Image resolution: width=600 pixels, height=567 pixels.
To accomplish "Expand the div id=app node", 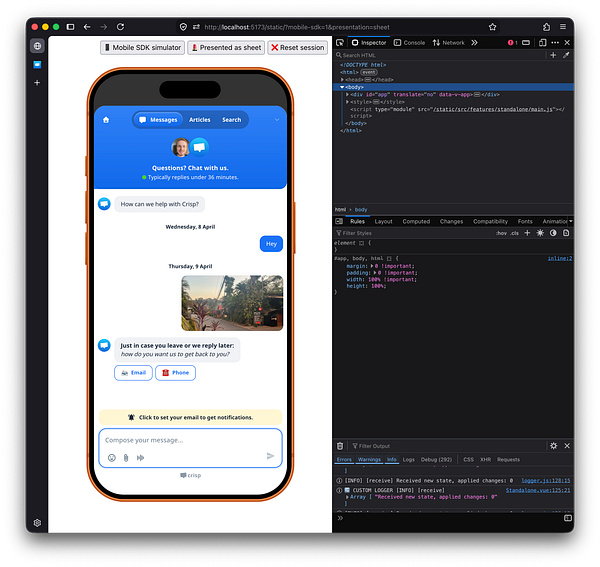I will pos(347,94).
